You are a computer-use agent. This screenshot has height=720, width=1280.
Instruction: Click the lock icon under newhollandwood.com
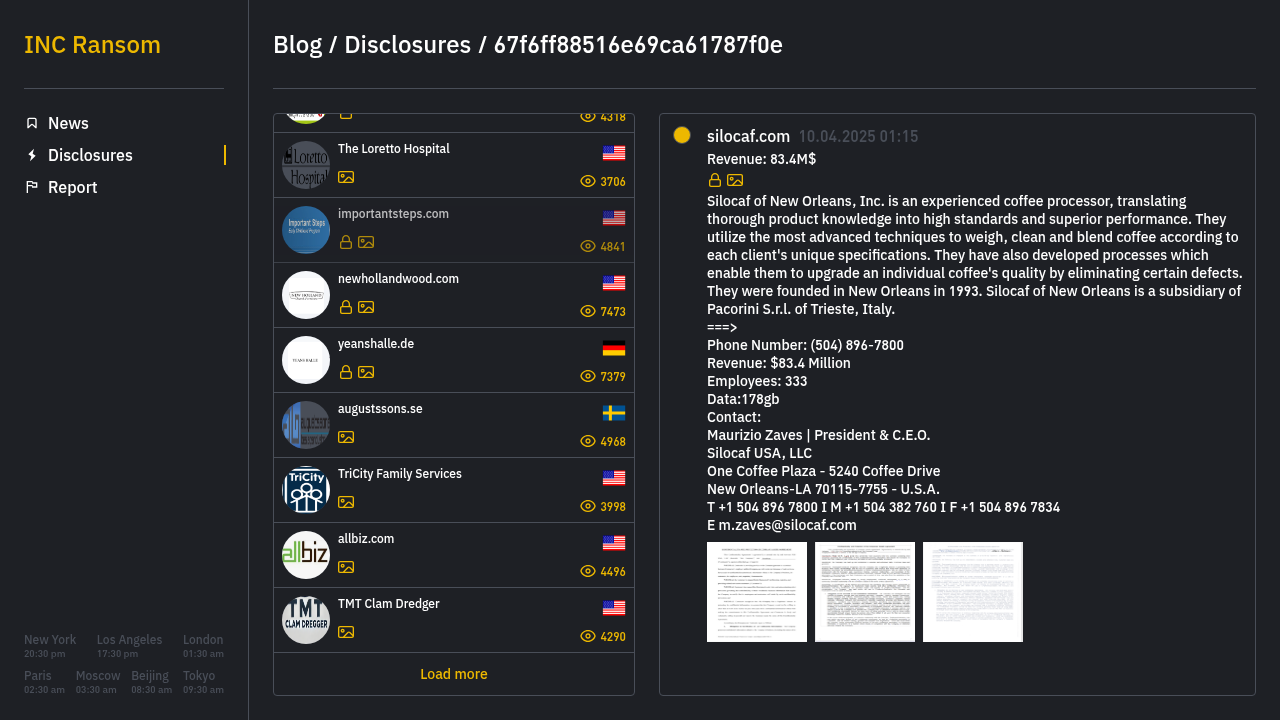346,307
